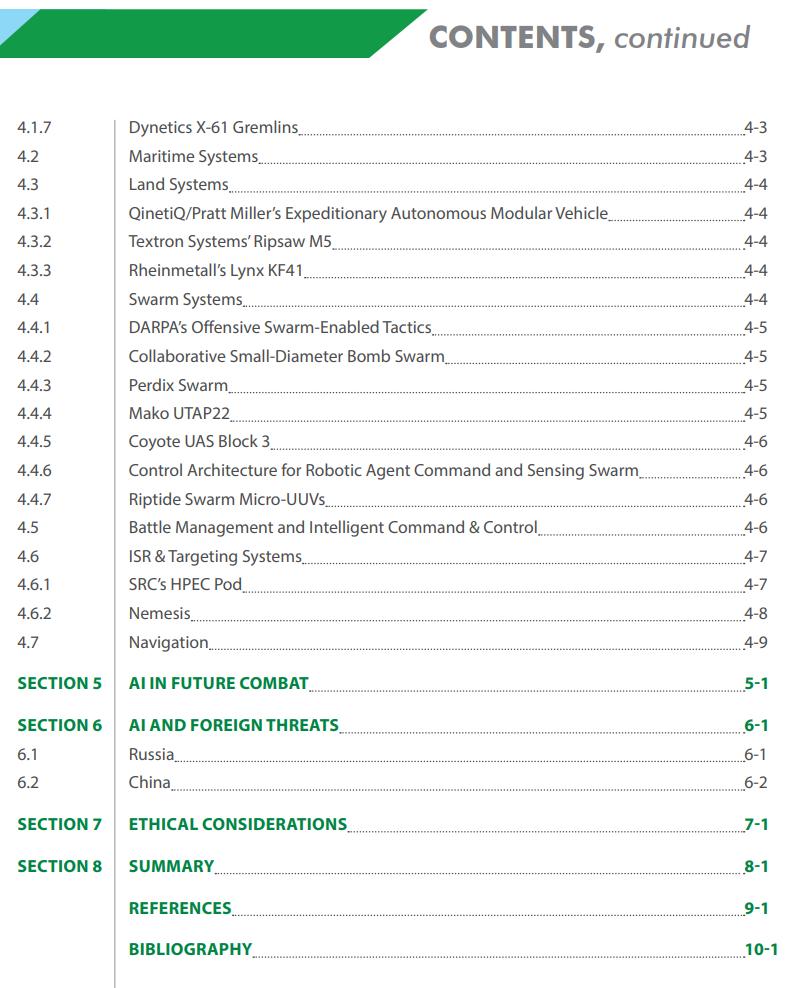Click section number 4.4.7

click(34, 500)
